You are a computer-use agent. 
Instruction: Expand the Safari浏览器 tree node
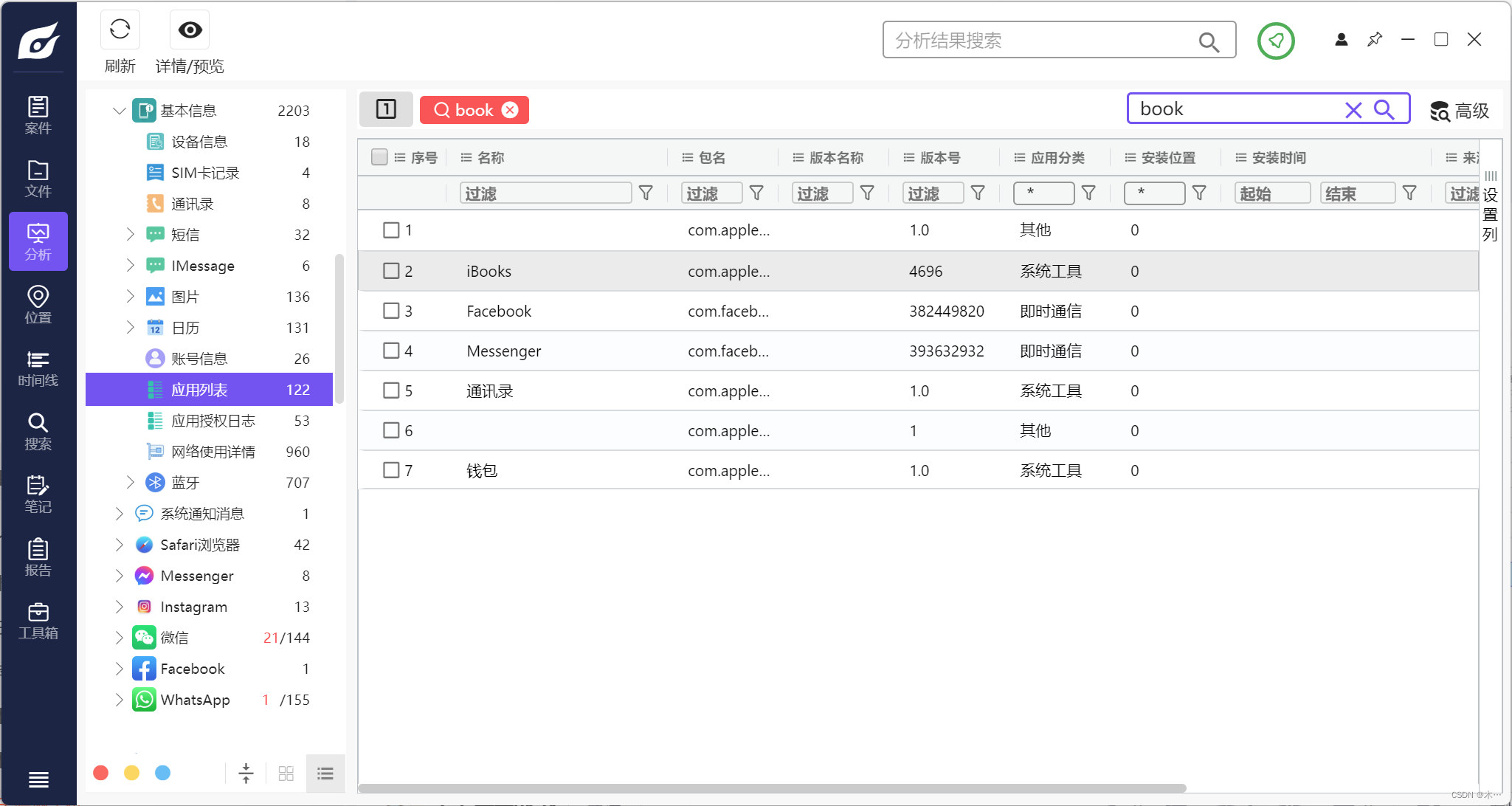(x=119, y=545)
